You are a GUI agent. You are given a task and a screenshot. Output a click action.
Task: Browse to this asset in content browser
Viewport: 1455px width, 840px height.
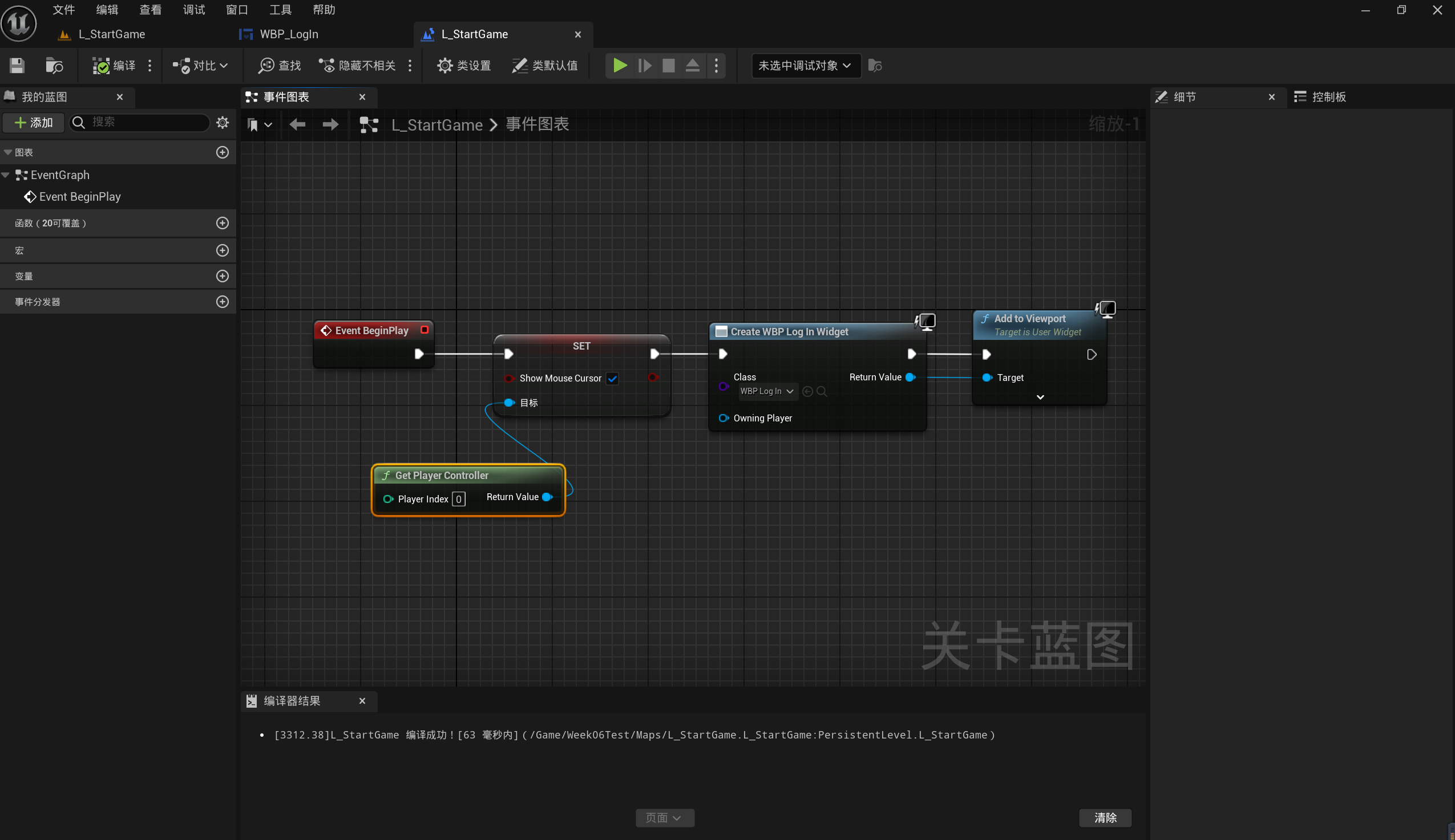point(54,65)
